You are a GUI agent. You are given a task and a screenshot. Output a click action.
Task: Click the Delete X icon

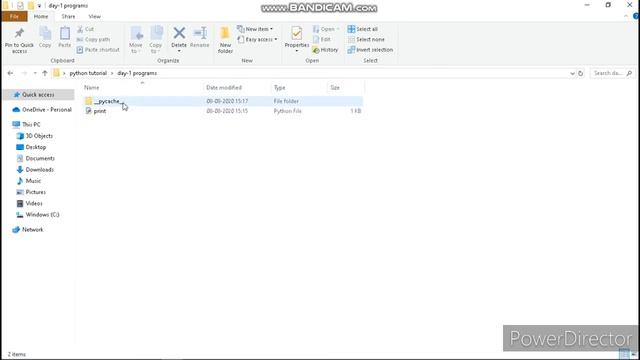point(179,33)
